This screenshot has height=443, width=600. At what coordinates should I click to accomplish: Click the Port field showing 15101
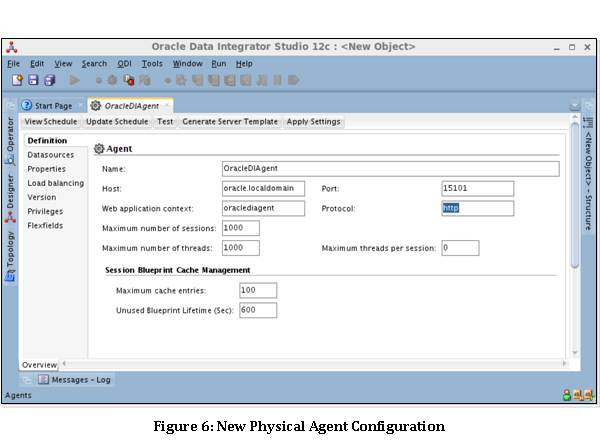click(x=478, y=189)
